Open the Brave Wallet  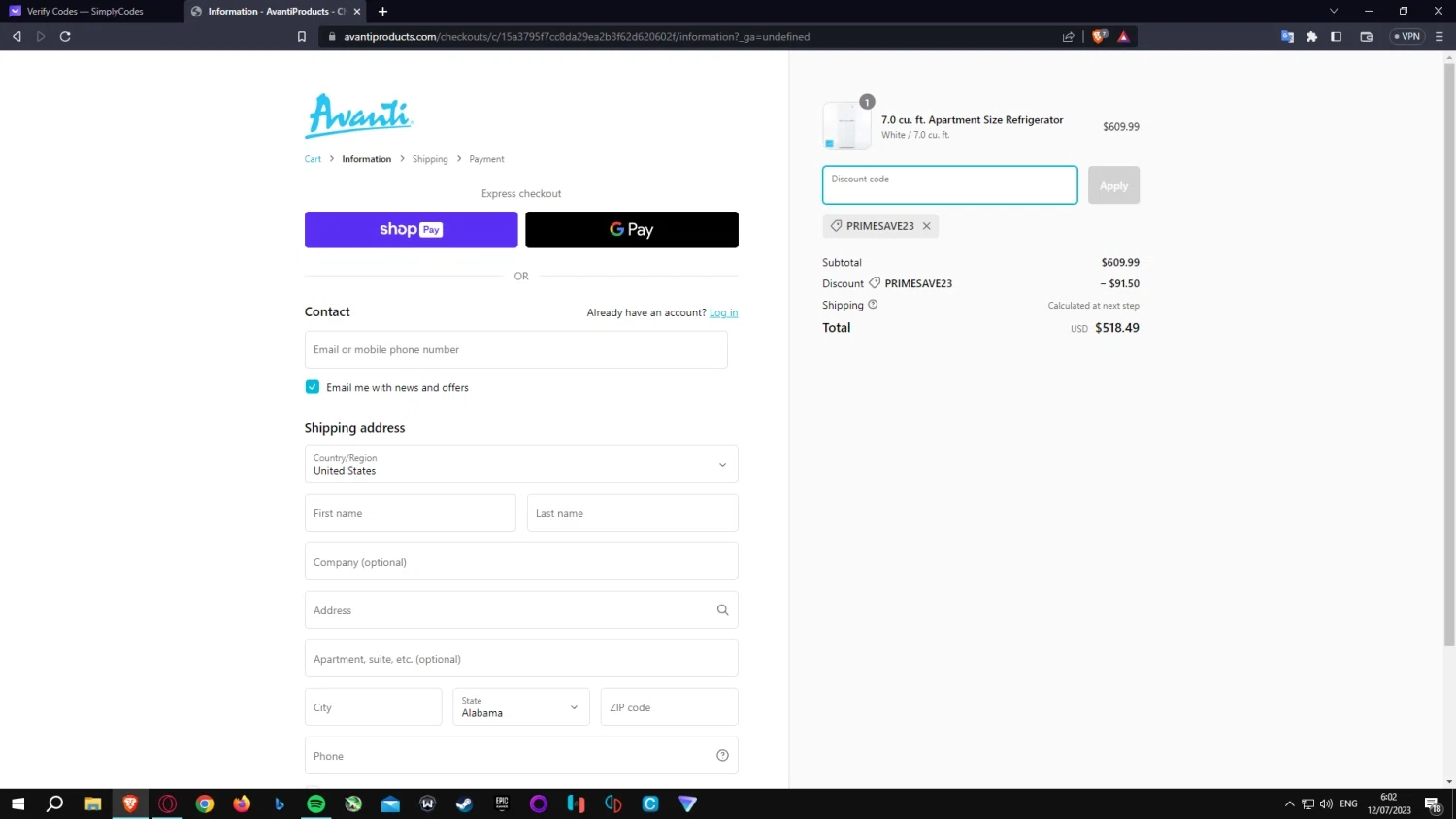tap(1366, 37)
